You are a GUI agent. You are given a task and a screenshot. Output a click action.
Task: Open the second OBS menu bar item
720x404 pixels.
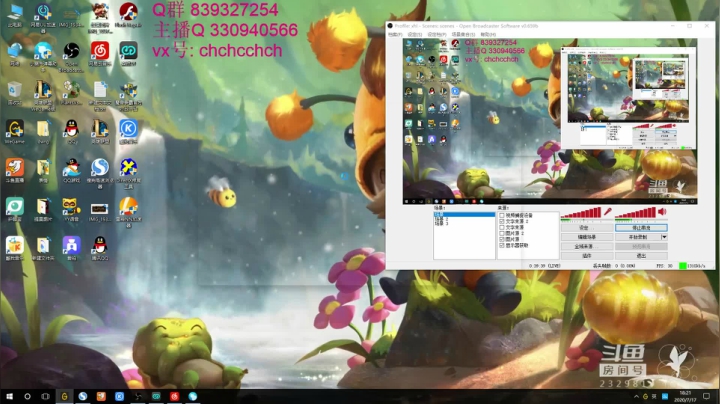[415, 34]
